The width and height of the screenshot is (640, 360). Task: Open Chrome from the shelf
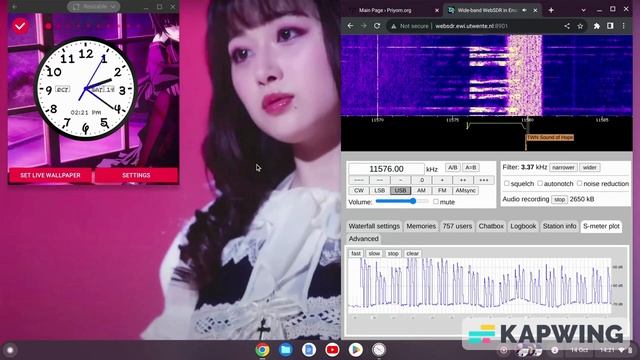pyautogui.click(x=262, y=350)
